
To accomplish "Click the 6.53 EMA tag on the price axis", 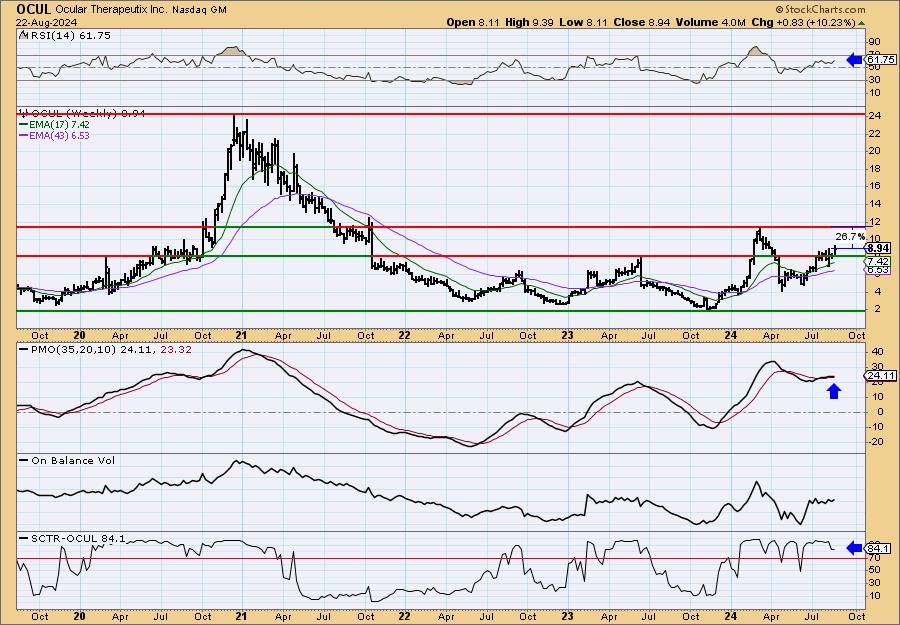I will pyautogui.click(x=879, y=269).
